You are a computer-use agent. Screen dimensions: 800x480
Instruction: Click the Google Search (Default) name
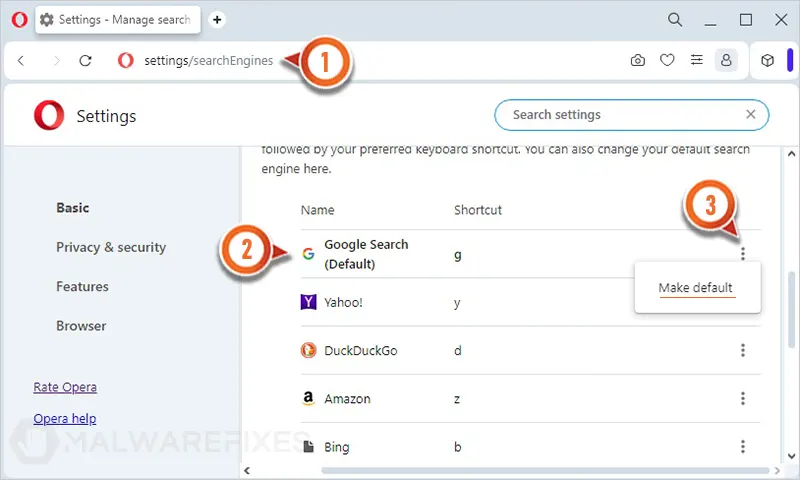(366, 254)
